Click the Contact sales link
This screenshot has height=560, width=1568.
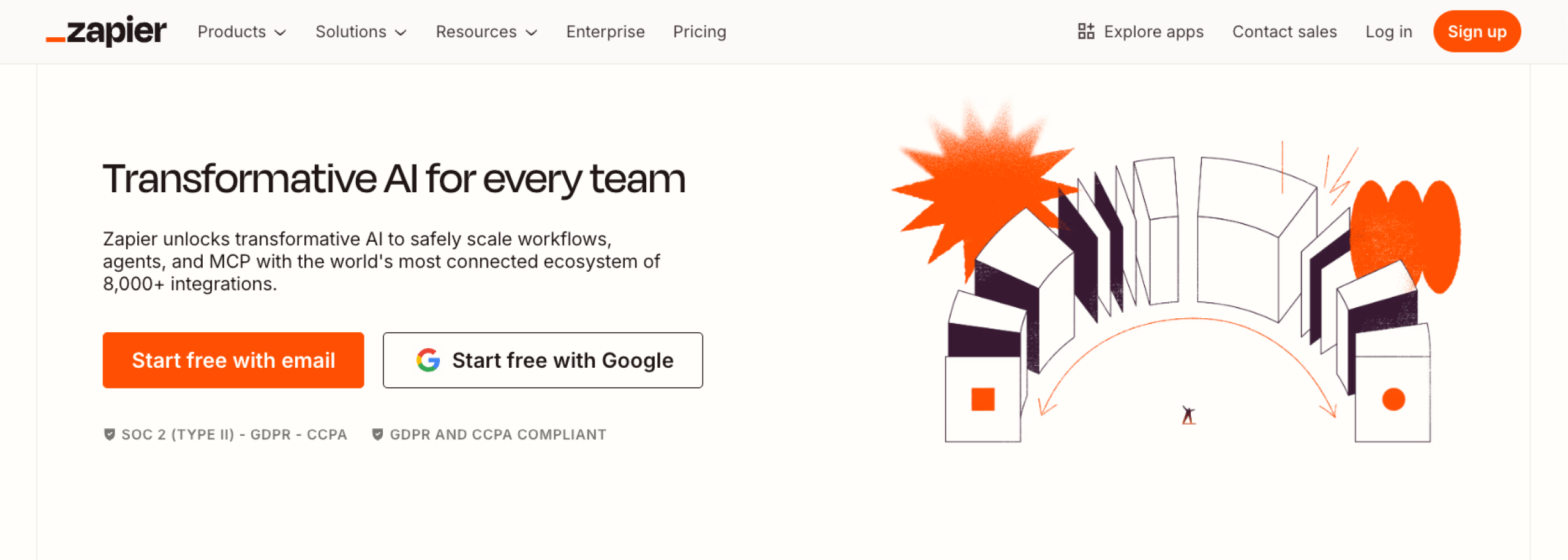coord(1284,31)
